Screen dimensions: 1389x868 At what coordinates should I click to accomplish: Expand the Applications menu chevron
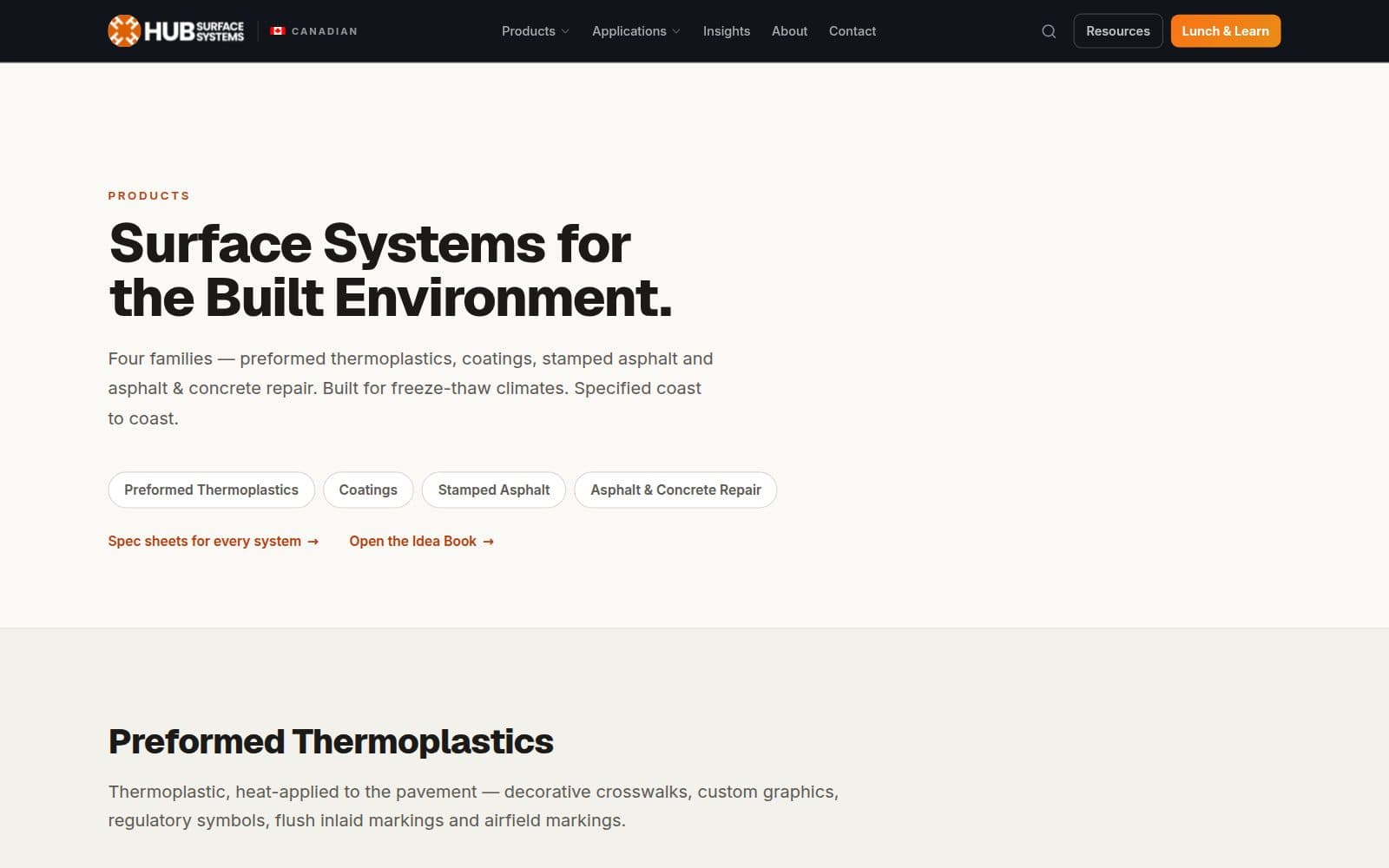pos(676,31)
